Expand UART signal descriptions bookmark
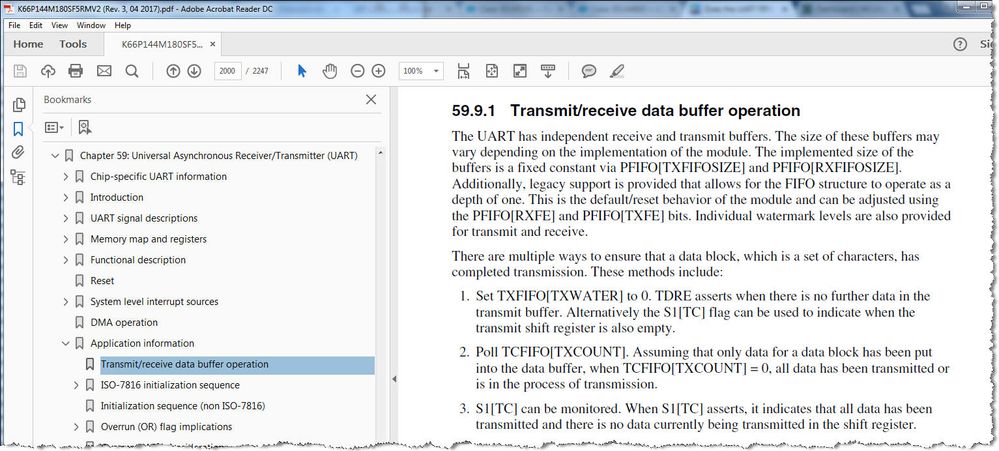The image size is (999, 451). tap(66, 218)
